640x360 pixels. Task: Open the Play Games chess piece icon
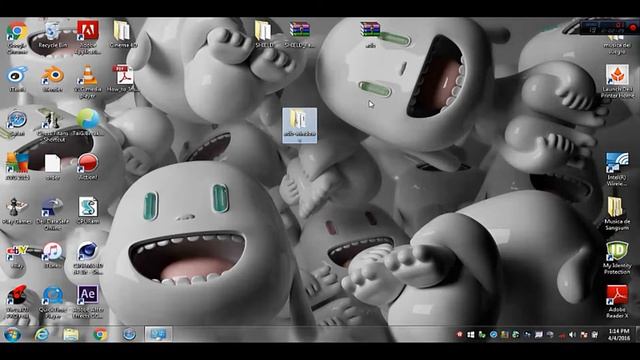(17, 211)
